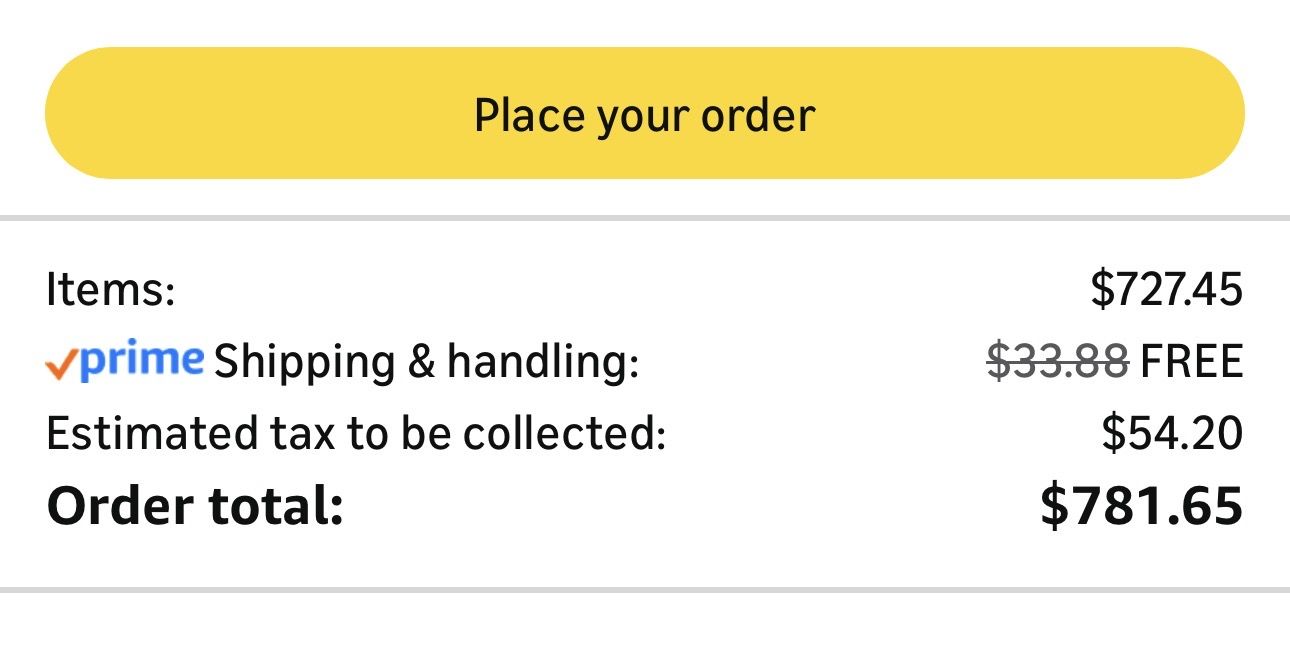Image resolution: width=1290 pixels, height=649 pixels.
Task: Click the Shipping & handling label
Action: point(426,362)
